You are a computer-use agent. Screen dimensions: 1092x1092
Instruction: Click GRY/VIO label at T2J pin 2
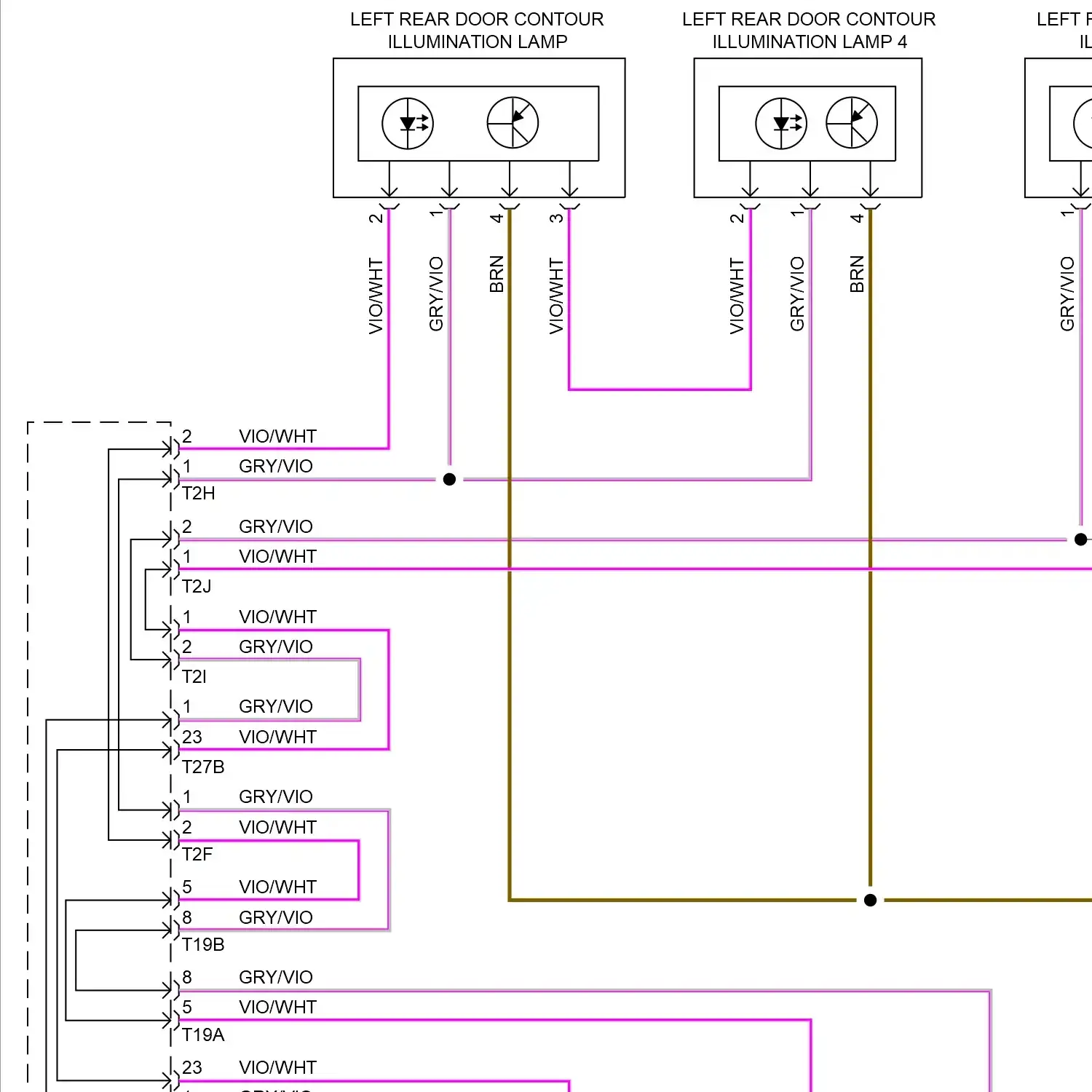point(276,527)
